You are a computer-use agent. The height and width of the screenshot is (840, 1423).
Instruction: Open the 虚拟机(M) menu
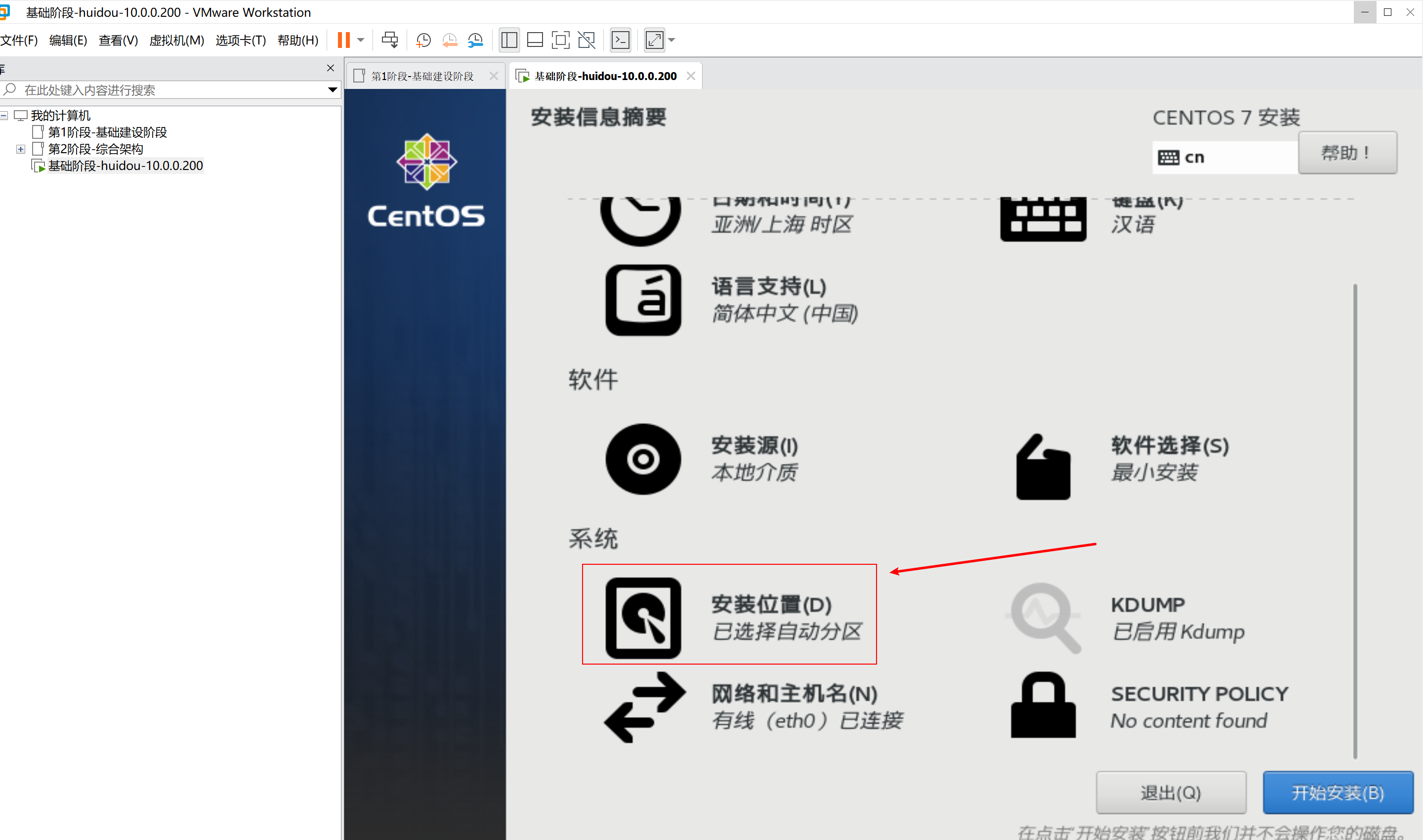pos(176,40)
